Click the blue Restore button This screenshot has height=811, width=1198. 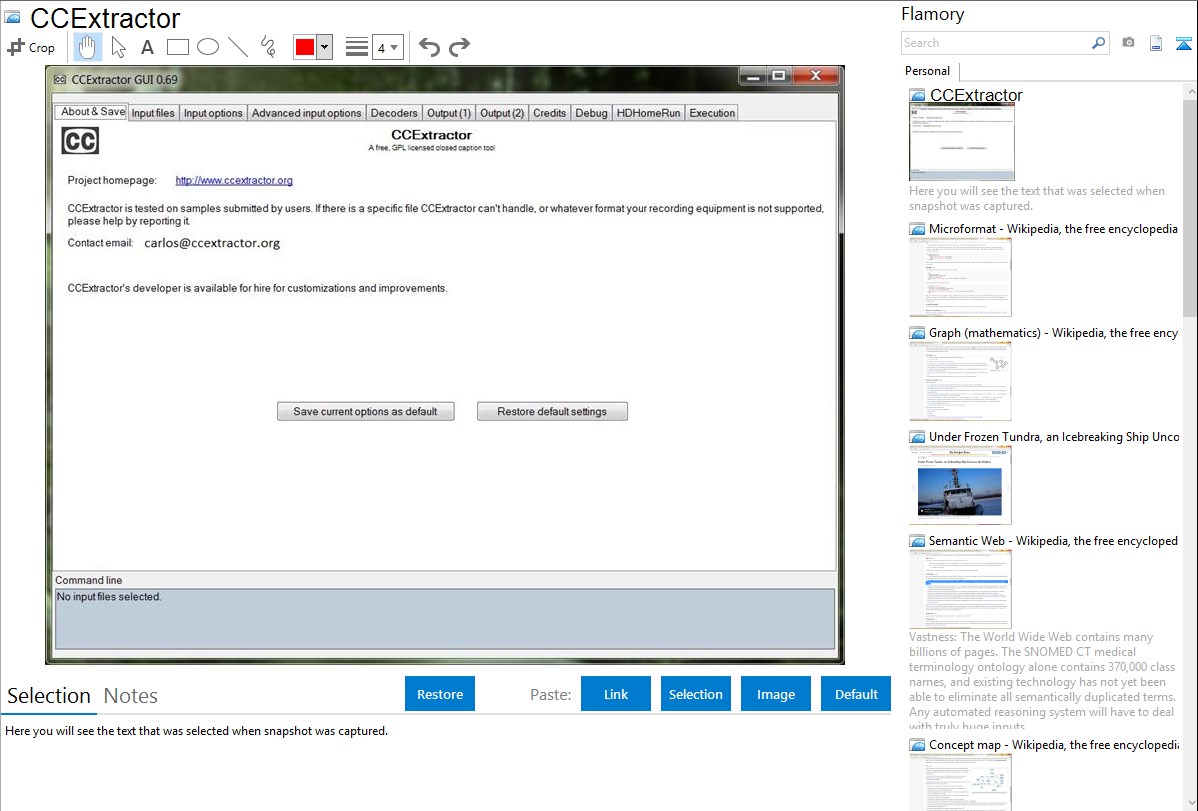coord(440,694)
